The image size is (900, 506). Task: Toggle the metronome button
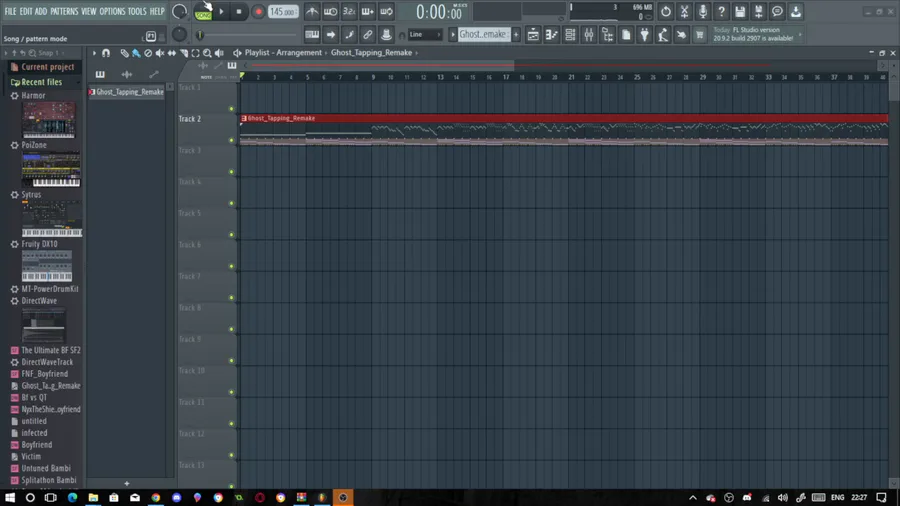tap(312, 11)
